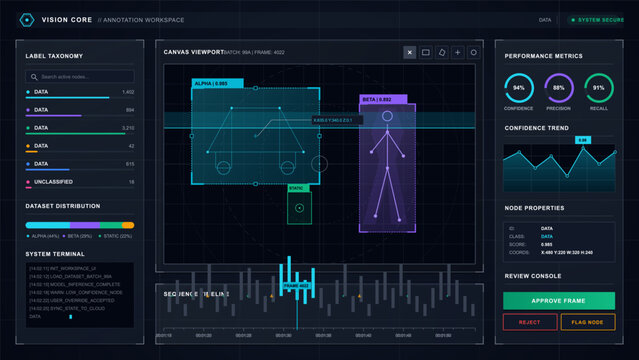Jump to 00:01:50 on the timeline

(443, 336)
